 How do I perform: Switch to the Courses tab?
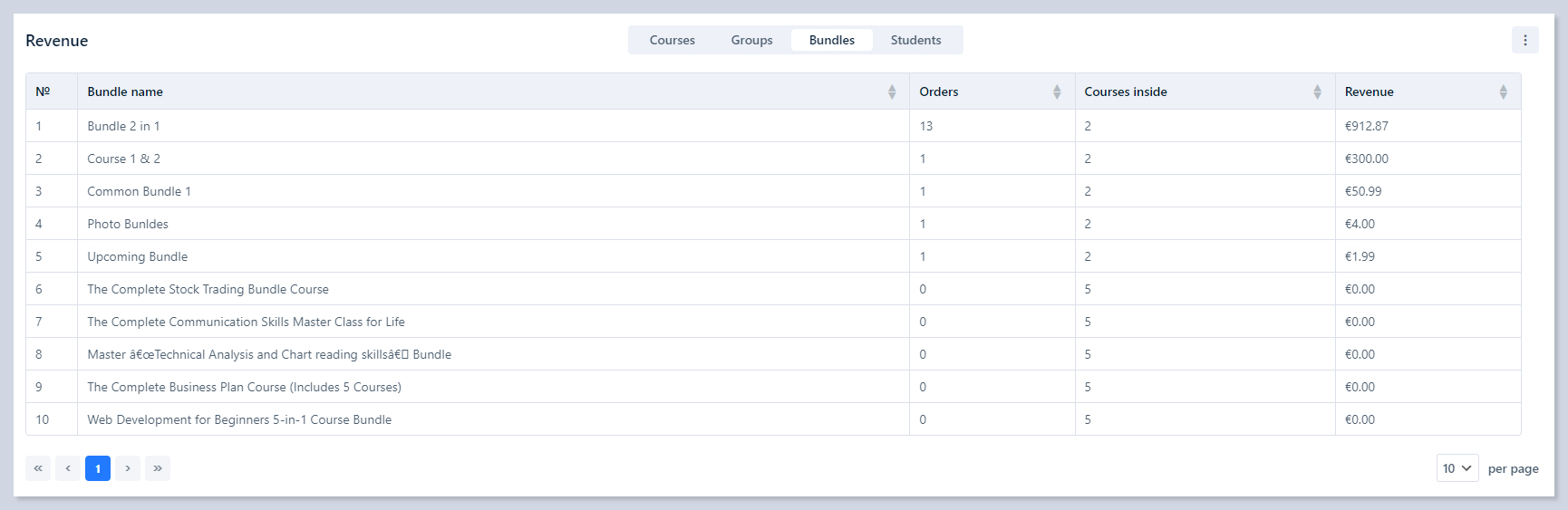pos(672,40)
